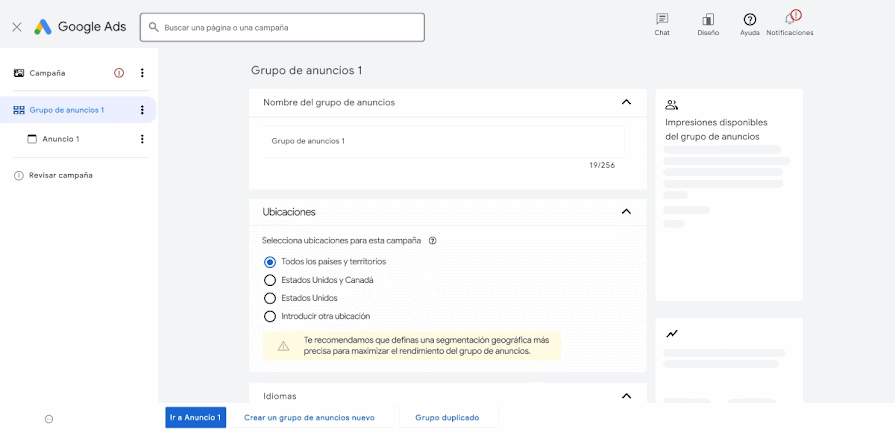Viewport: 895px width, 448px height.
Task: Open Revisar campaña in sidebar
Action: point(61,175)
